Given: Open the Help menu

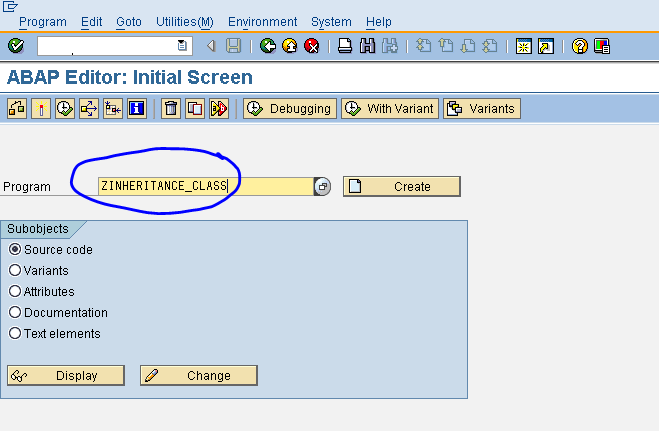Looking at the screenshot, I should (x=378, y=22).
